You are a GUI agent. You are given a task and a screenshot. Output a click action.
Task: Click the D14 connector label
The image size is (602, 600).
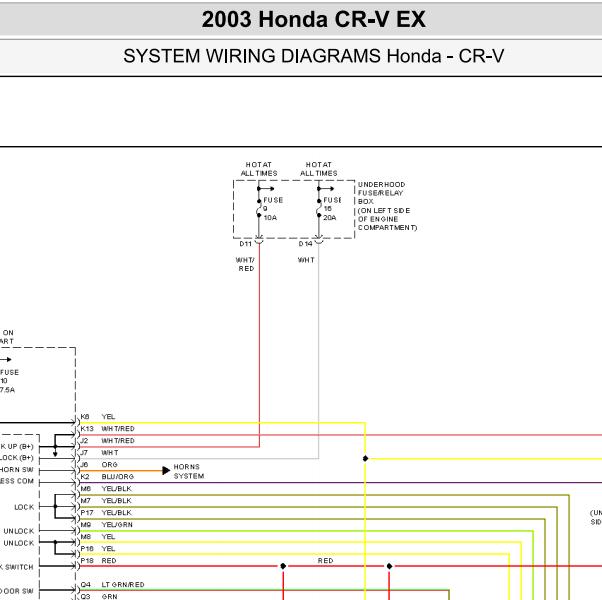[x=305, y=244]
